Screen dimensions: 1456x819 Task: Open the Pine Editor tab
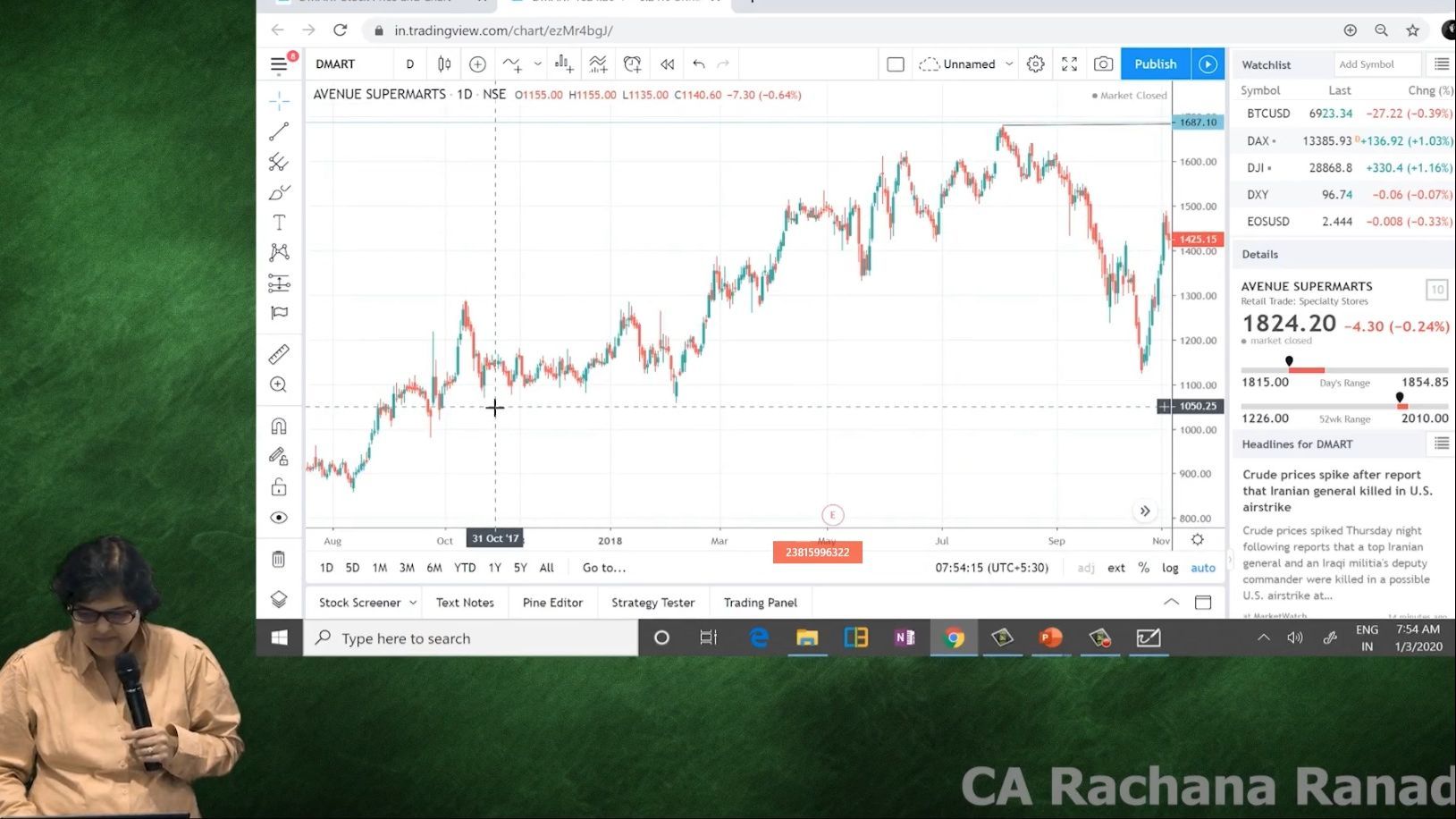pyautogui.click(x=552, y=603)
